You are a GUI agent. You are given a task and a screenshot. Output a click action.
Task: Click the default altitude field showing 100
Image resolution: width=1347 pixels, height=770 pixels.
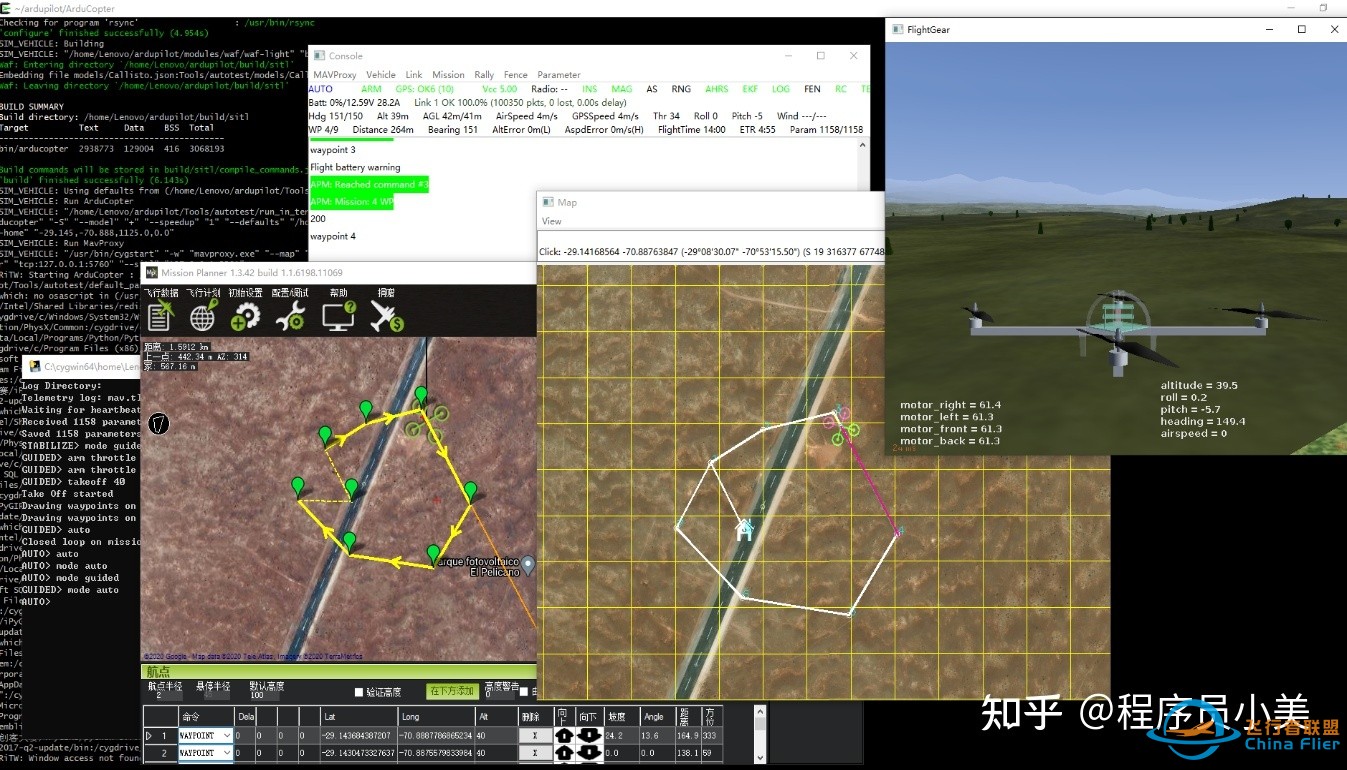(264, 695)
